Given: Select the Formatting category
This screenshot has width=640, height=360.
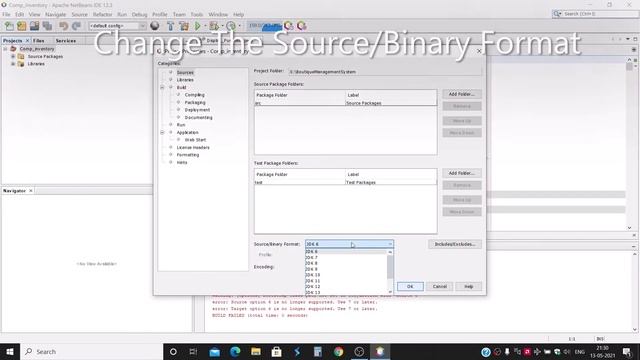Looking at the screenshot, I should [188, 155].
